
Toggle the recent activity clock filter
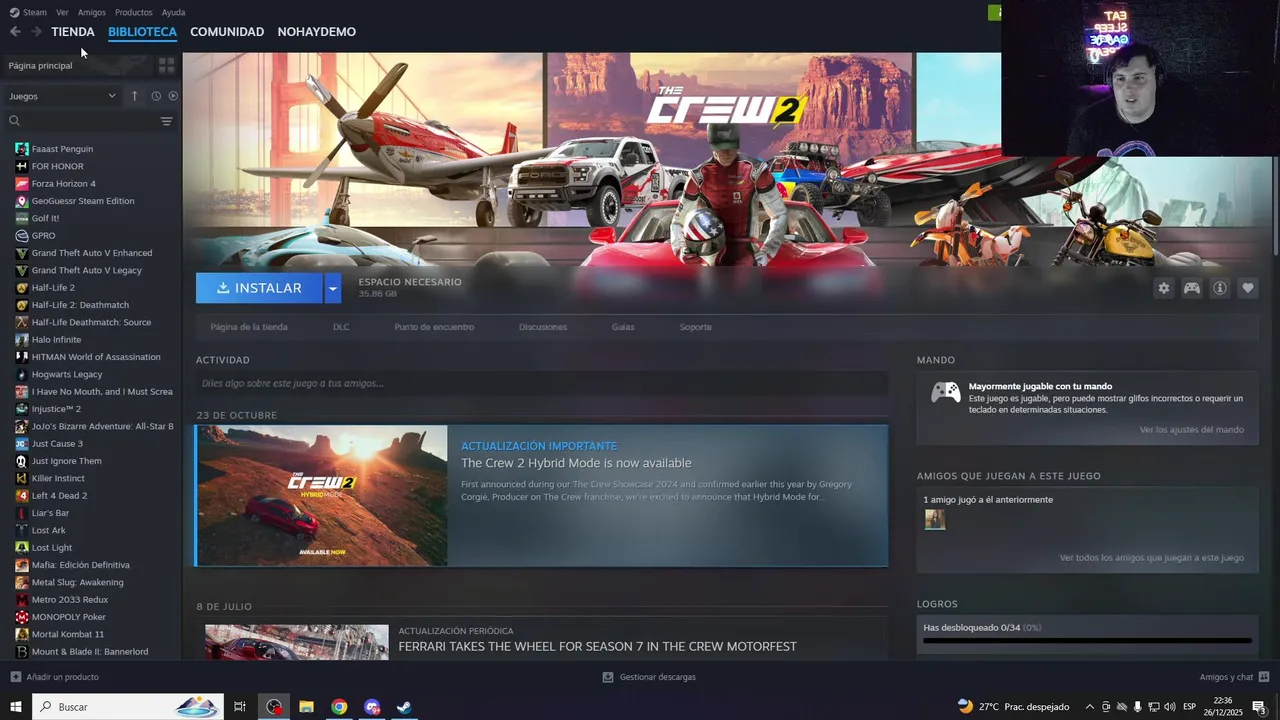click(x=156, y=96)
